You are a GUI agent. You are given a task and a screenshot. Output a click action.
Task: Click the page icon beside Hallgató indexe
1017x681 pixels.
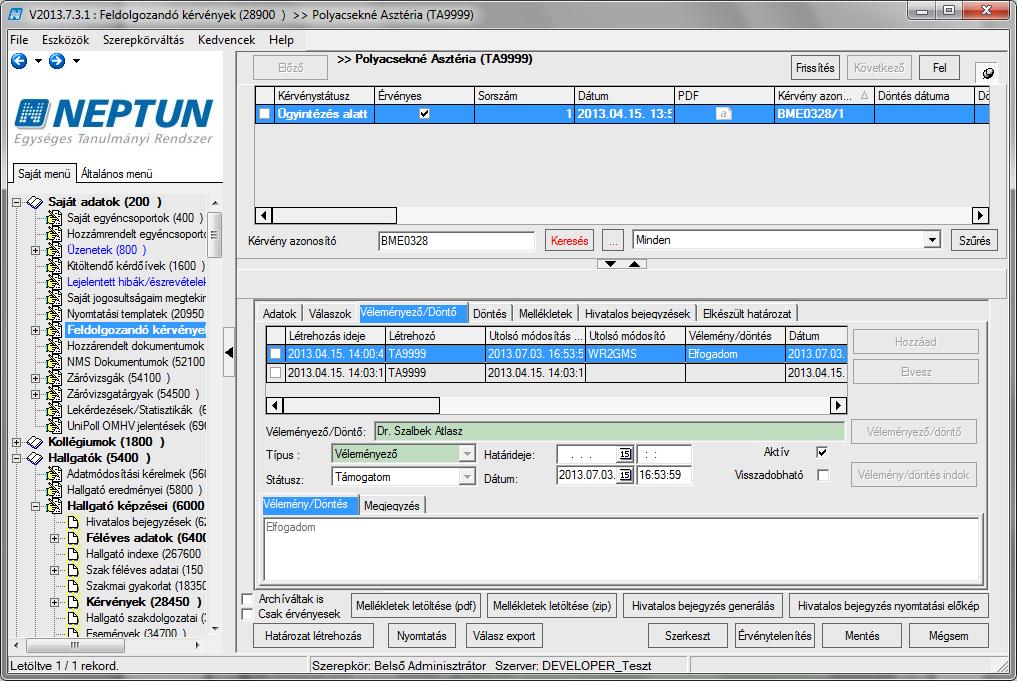click(x=74, y=554)
